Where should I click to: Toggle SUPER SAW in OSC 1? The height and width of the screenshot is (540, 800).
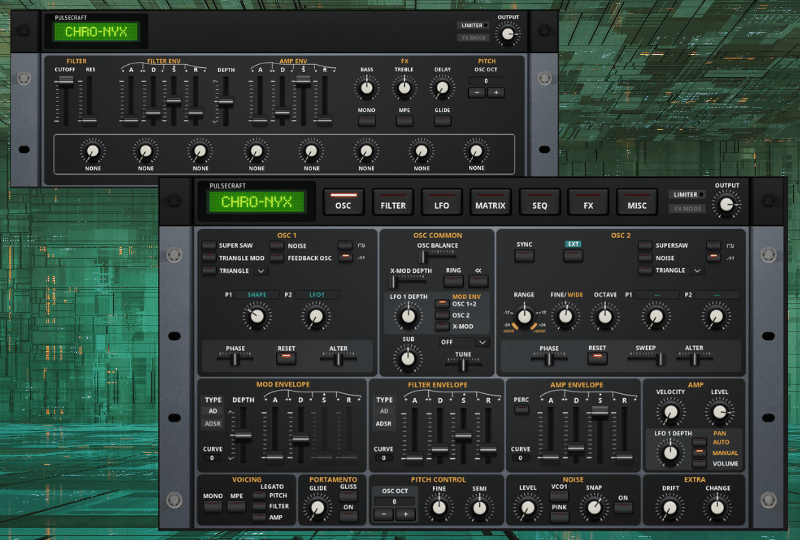click(x=209, y=246)
